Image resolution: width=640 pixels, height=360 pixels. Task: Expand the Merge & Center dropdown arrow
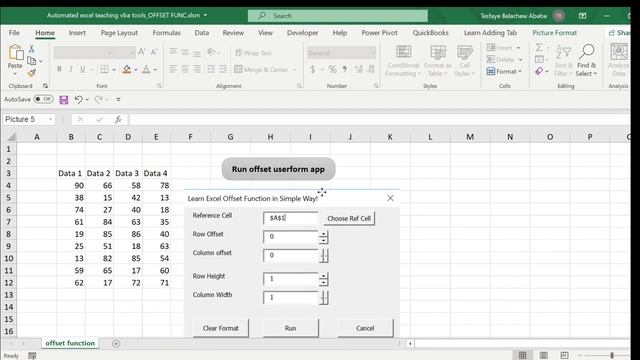[294, 70]
